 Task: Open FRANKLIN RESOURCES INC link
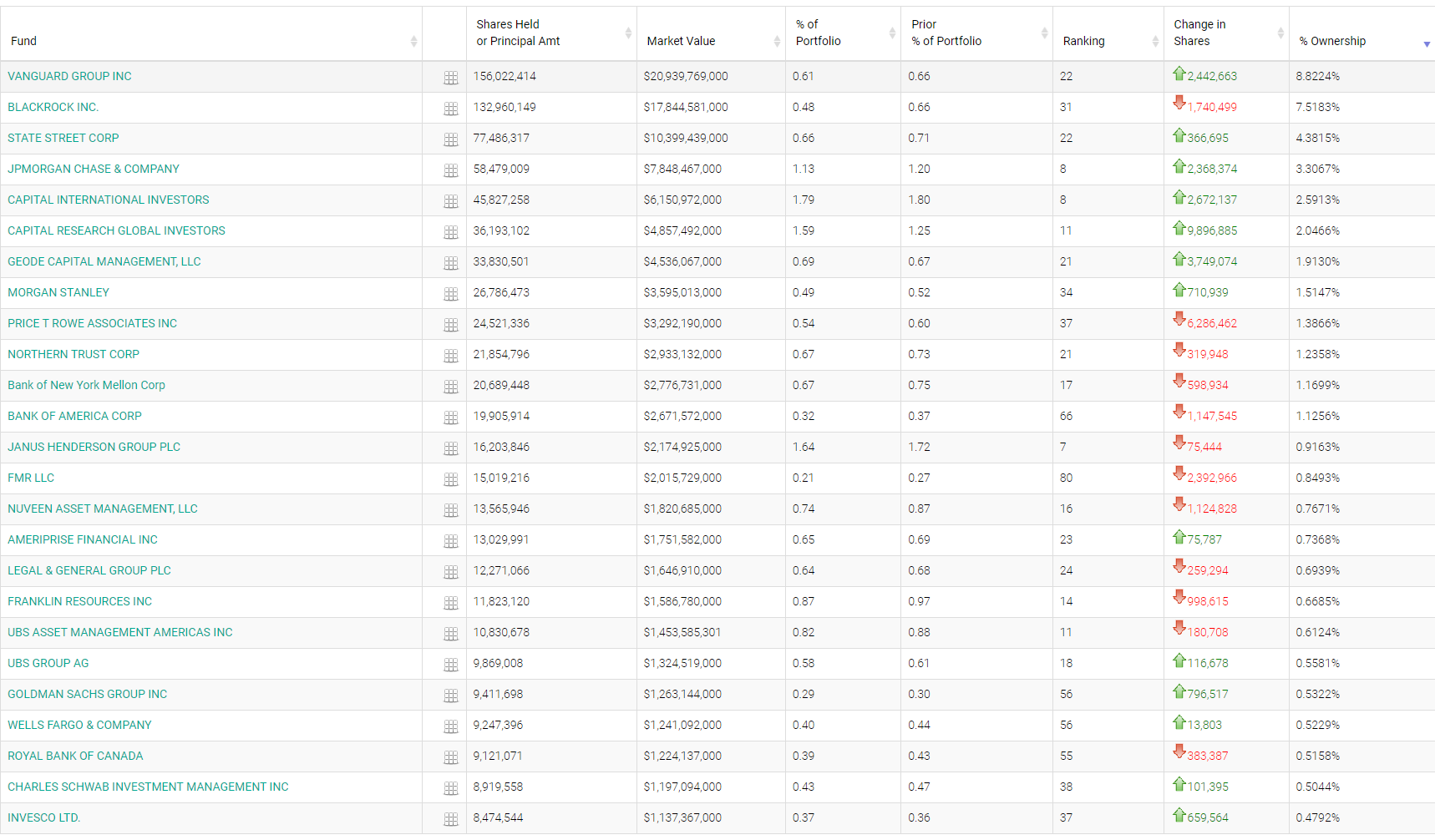[x=80, y=601]
